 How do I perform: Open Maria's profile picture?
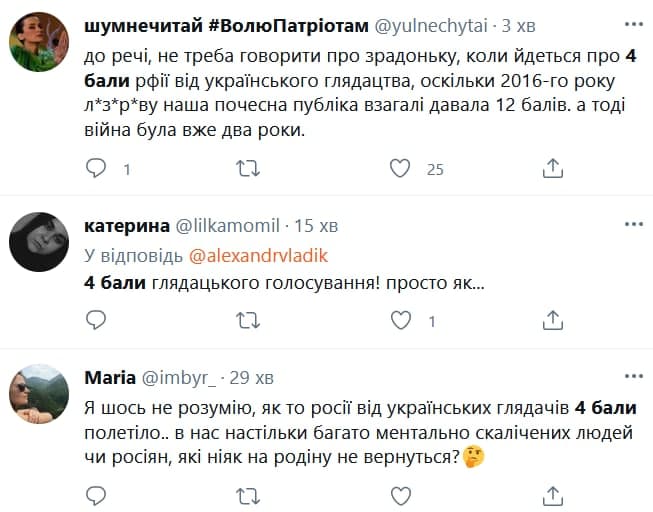coord(38,394)
